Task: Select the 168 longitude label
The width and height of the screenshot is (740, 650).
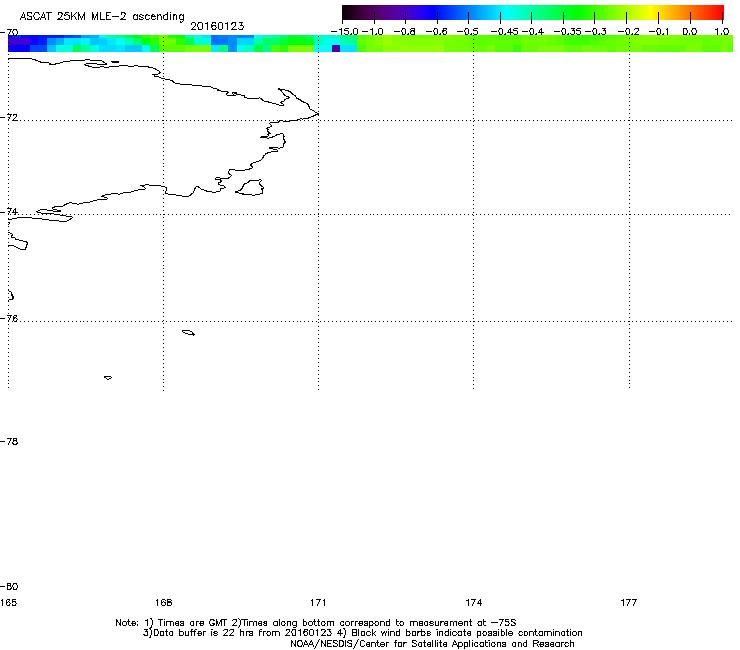Action: tap(163, 602)
